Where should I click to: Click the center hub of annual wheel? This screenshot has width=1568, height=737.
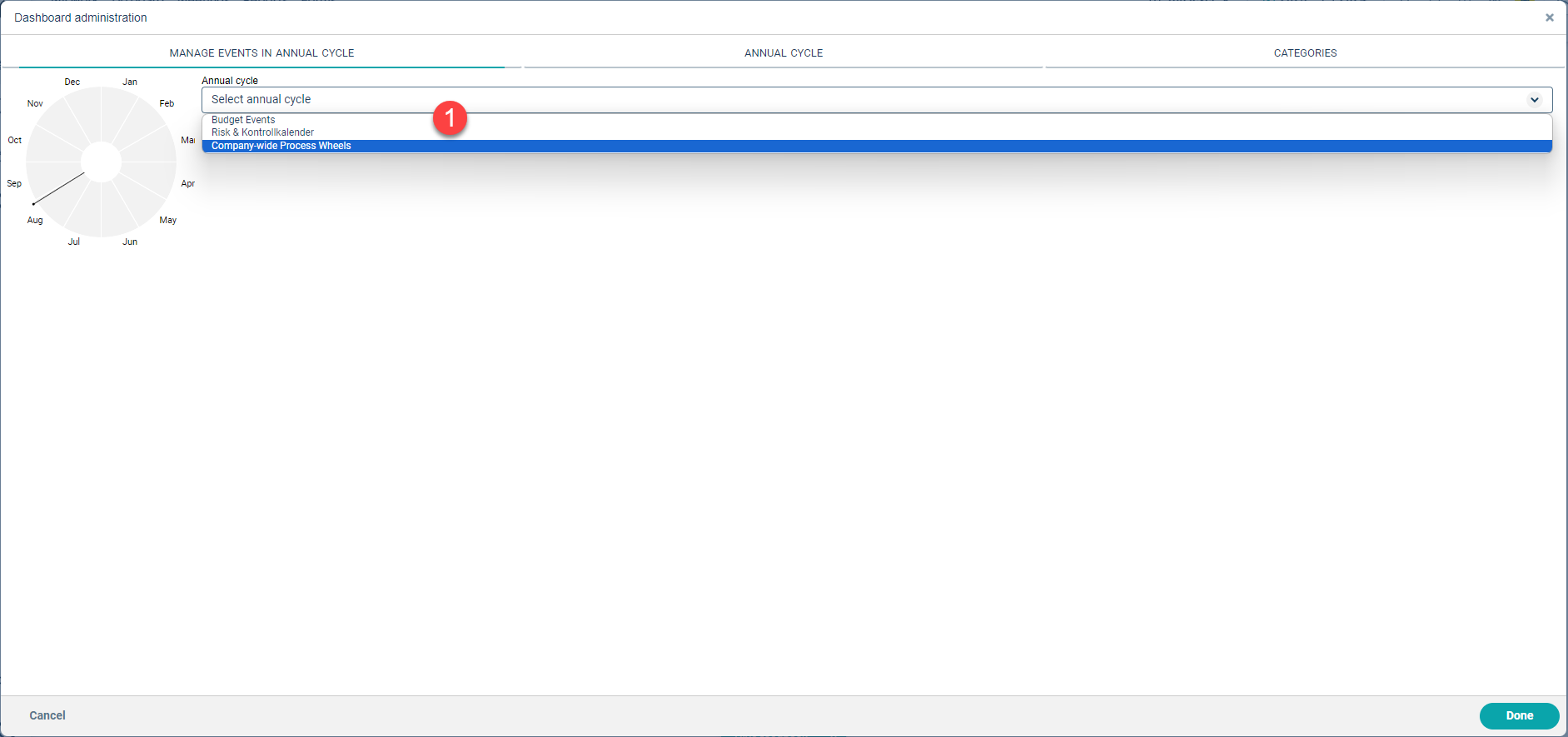click(x=102, y=162)
